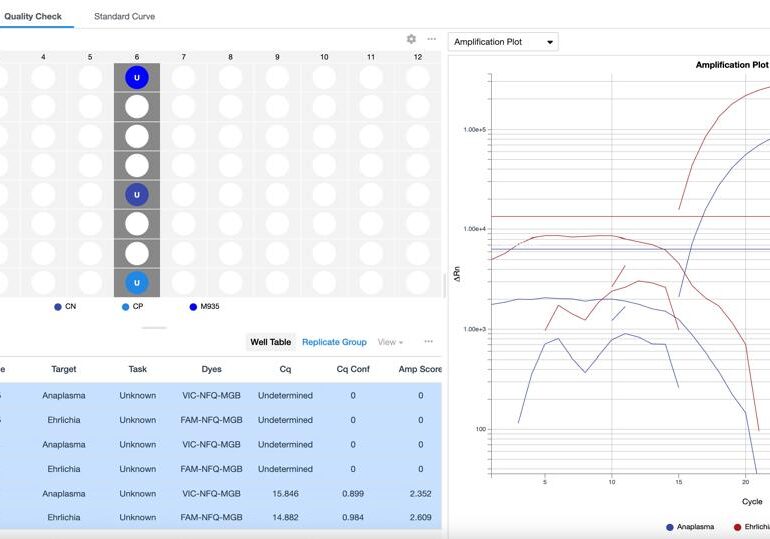Click the Amplification Plot chart title
The image size is (770, 539).
[732, 65]
